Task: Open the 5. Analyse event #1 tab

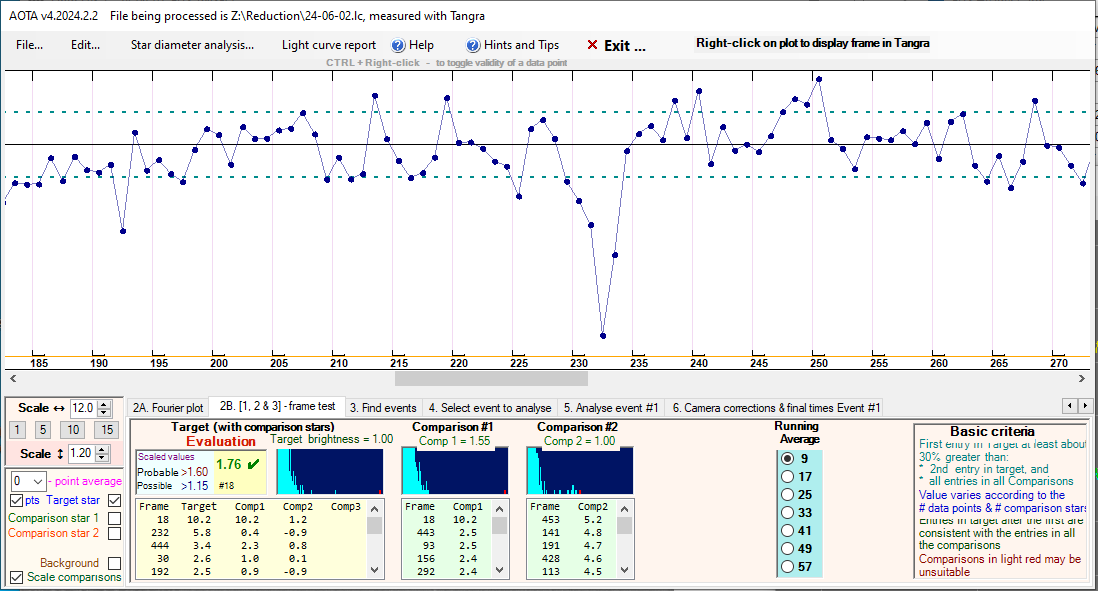Action: click(x=611, y=408)
